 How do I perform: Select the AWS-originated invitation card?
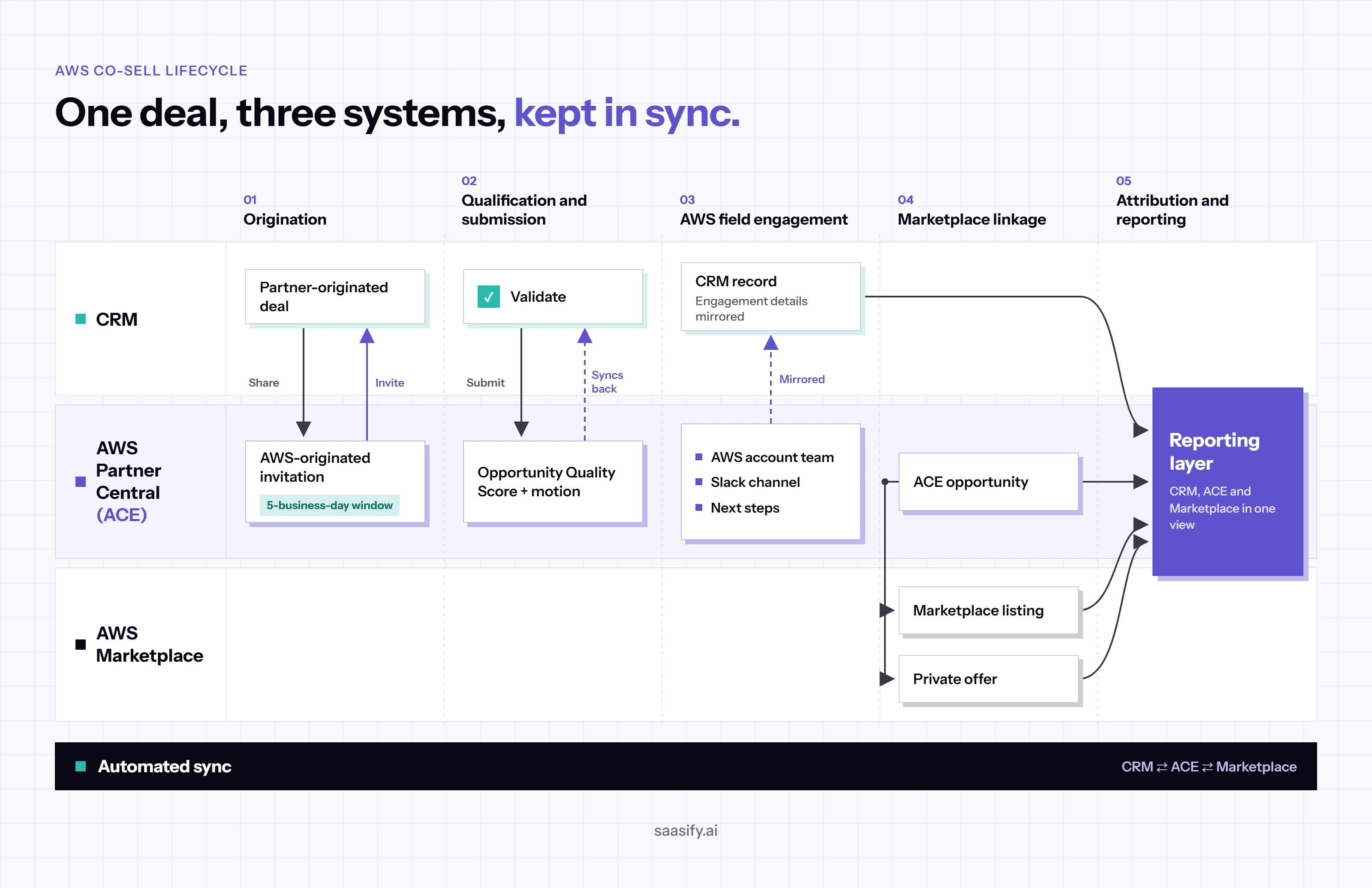pyautogui.click(x=335, y=482)
